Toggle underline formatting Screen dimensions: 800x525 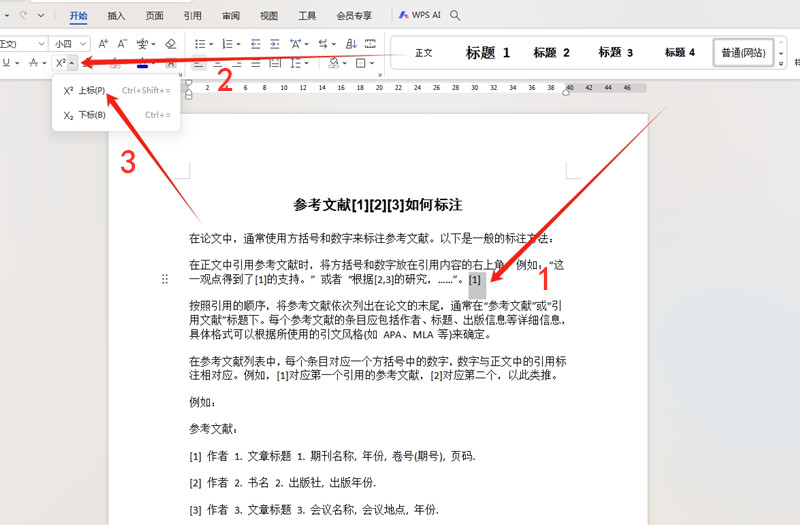[x=6, y=63]
